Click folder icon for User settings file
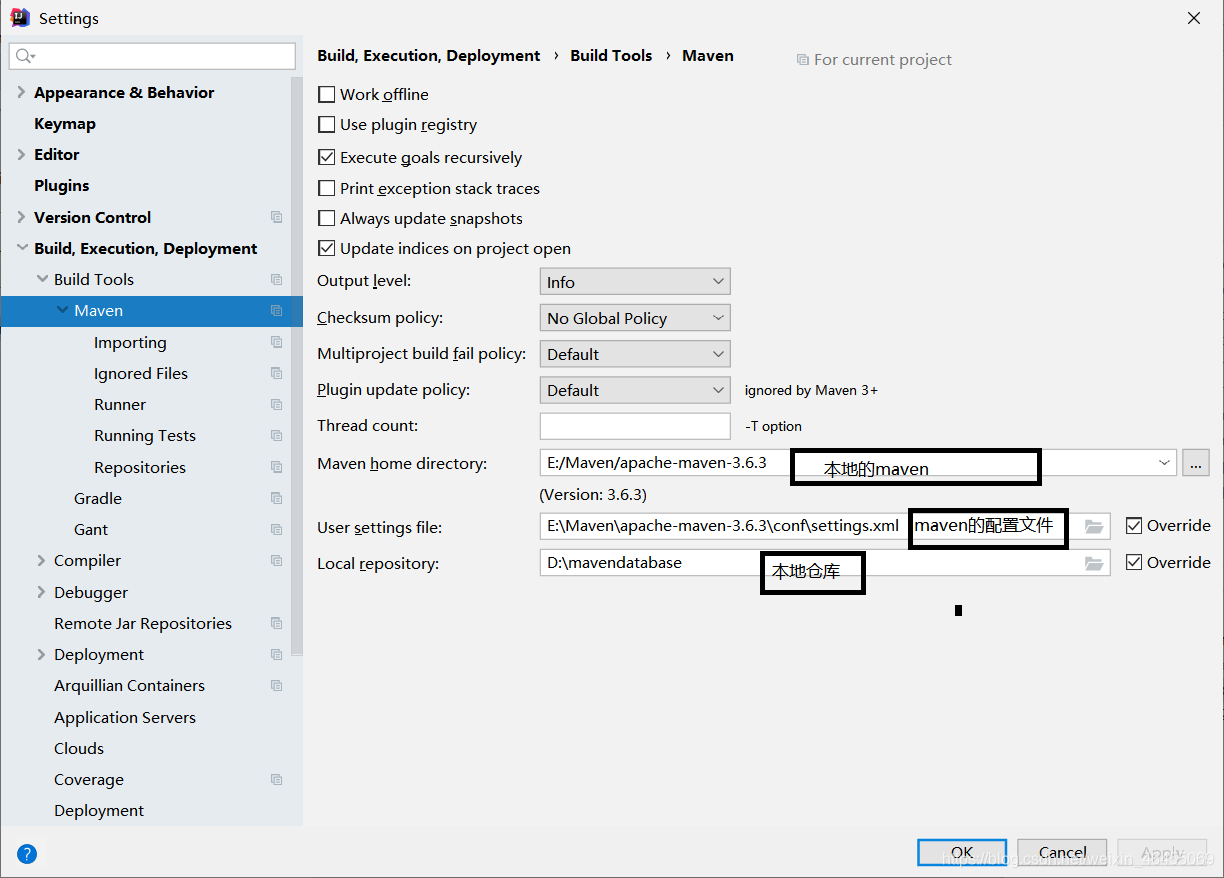 coord(1094,526)
